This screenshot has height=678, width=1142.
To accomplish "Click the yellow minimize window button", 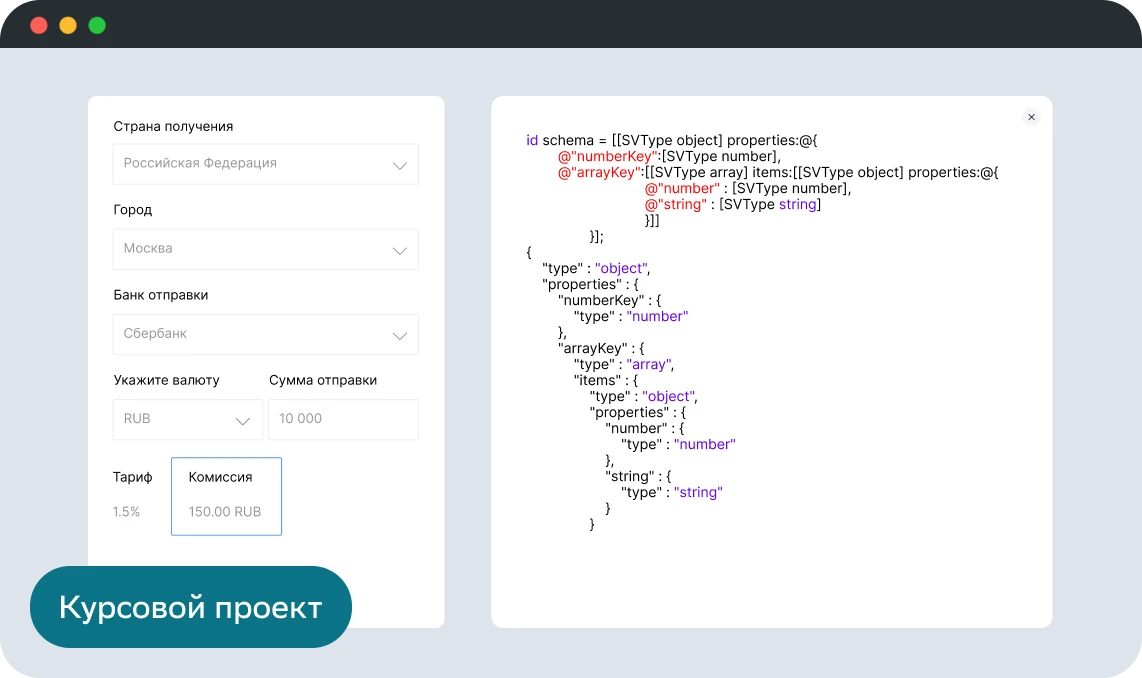I will (x=68, y=25).
